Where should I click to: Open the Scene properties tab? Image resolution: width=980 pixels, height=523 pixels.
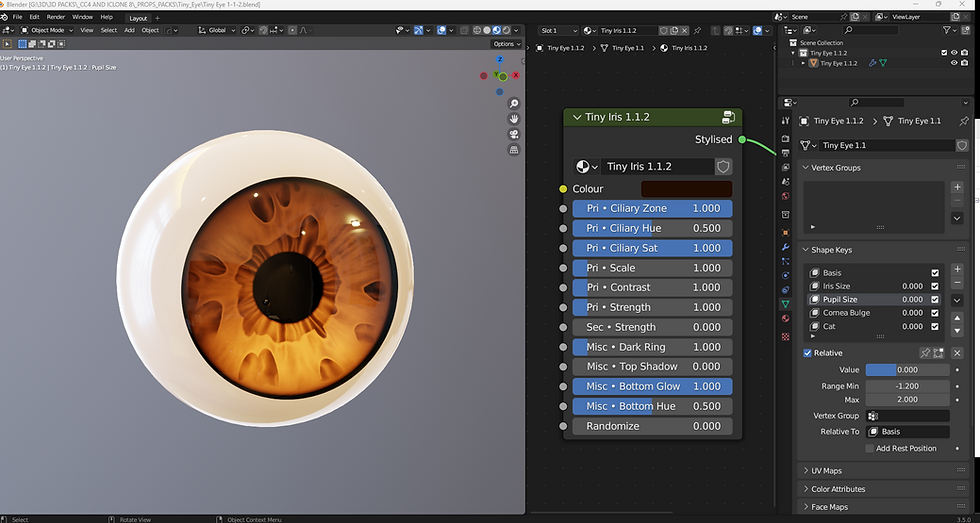(x=786, y=181)
